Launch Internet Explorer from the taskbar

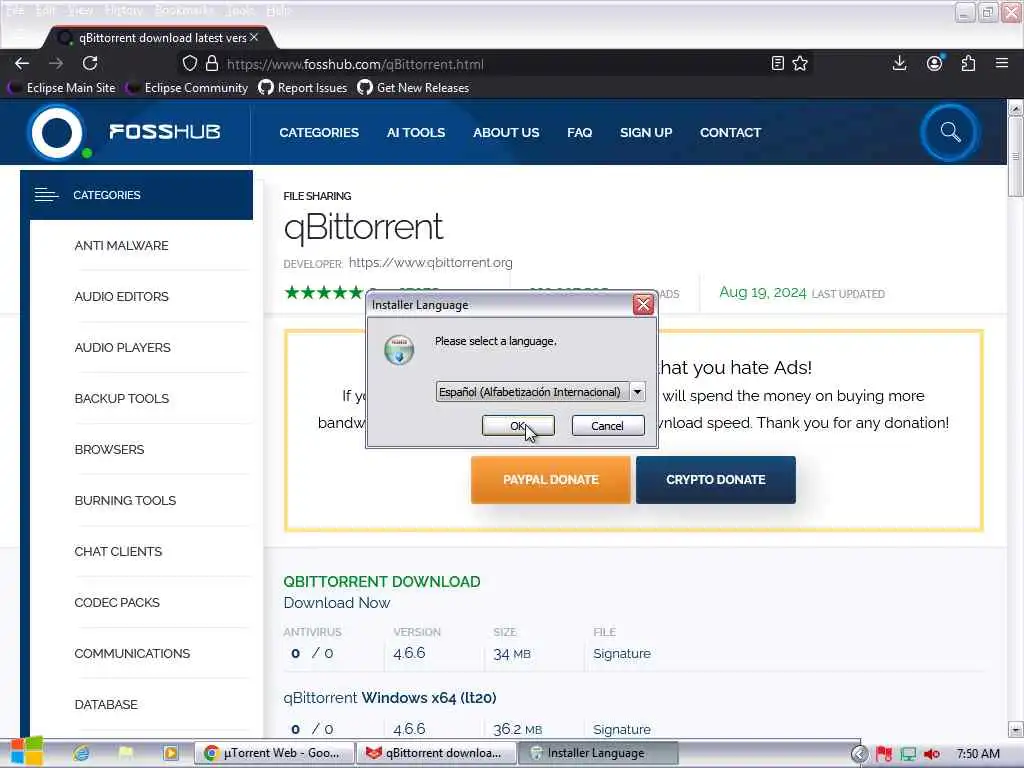pyautogui.click(x=81, y=753)
